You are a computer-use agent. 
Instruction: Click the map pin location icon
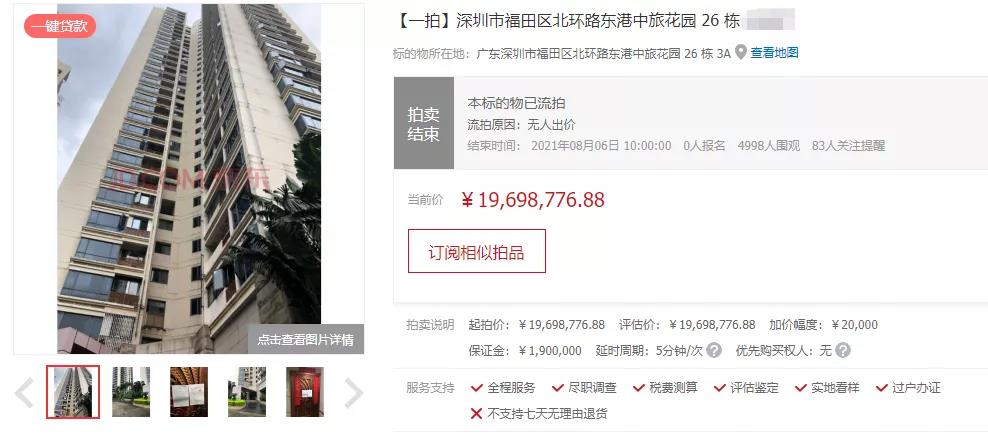point(740,52)
